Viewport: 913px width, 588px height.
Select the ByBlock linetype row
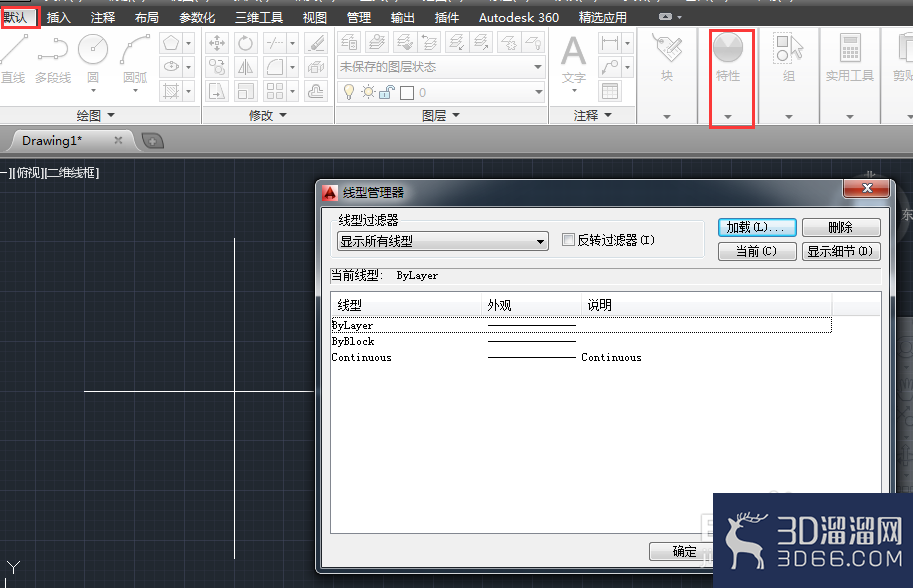tap(581, 341)
